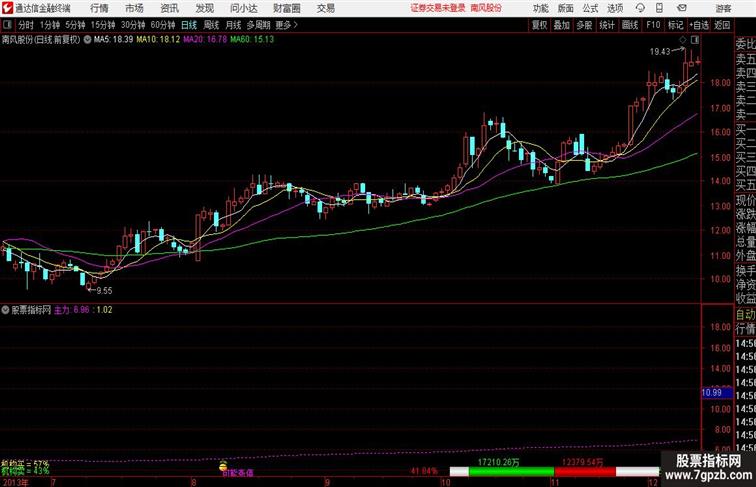756x487 pixels.
Task: Toggle the side panel icon at chart top-right
Action: pos(695,40)
